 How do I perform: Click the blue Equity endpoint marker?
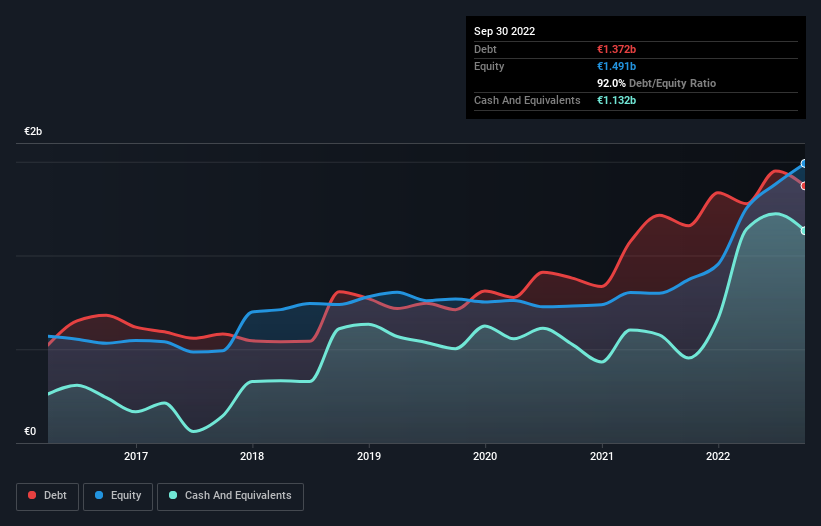tap(804, 164)
